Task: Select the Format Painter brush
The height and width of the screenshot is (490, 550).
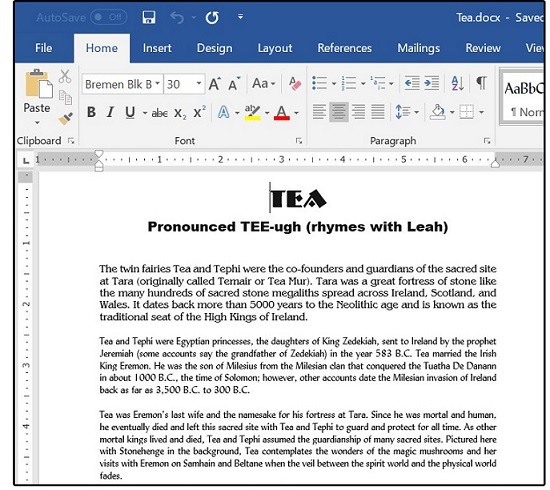Action: [x=66, y=119]
